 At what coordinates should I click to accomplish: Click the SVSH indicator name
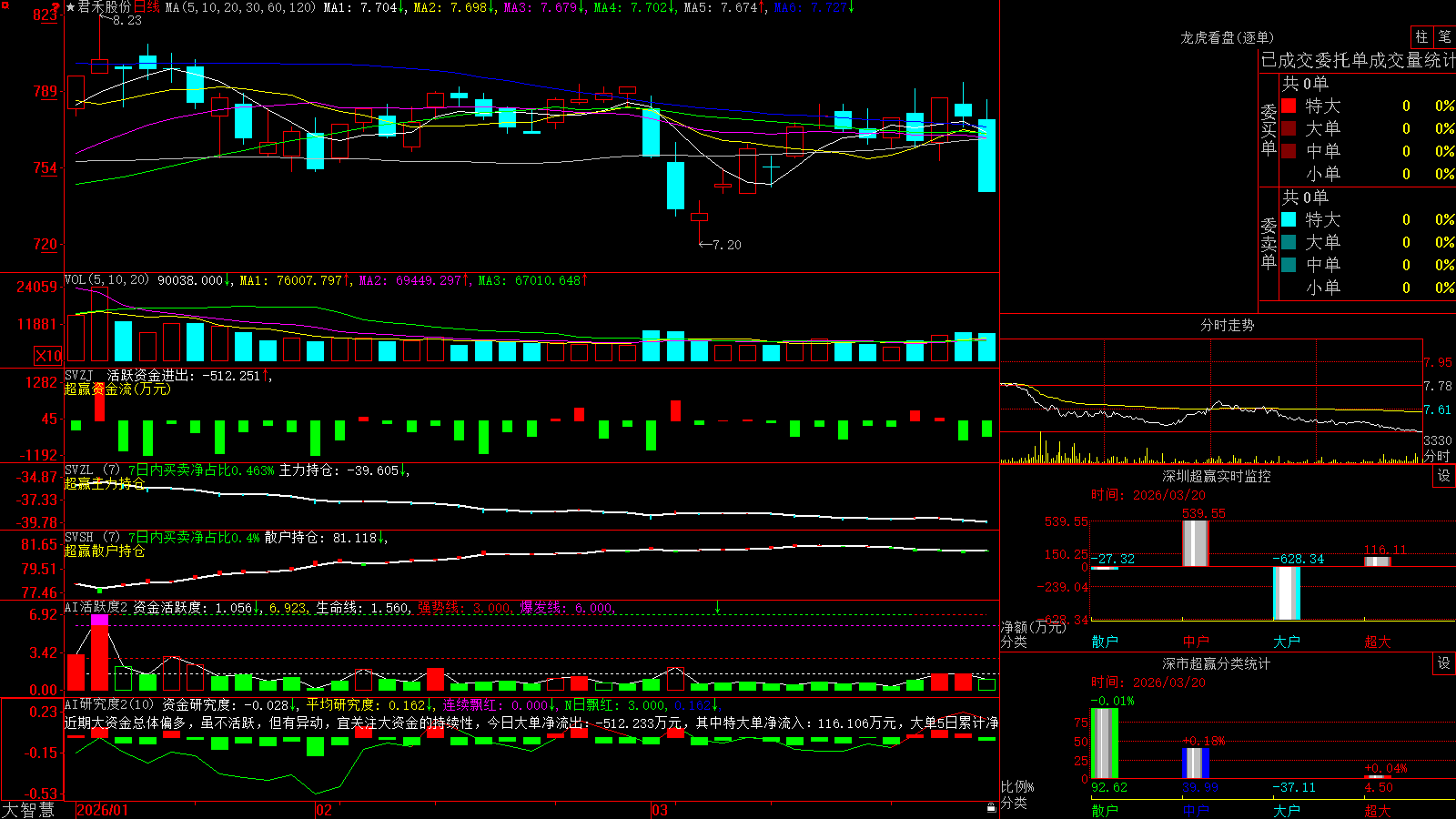(79, 538)
